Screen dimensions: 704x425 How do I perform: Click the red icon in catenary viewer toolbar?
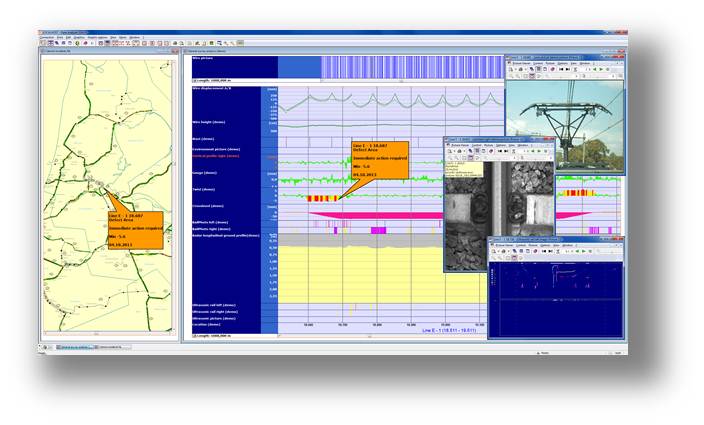tap(553, 69)
